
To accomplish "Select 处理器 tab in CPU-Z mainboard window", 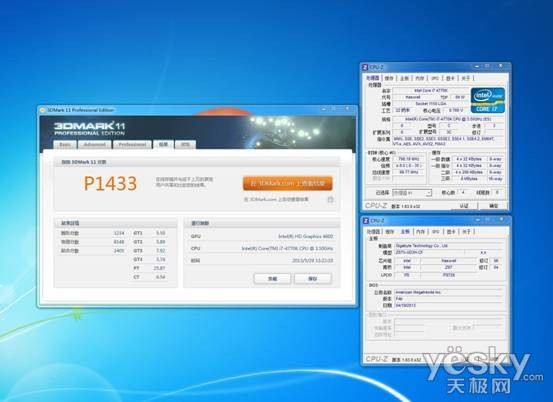I will click(373, 232).
